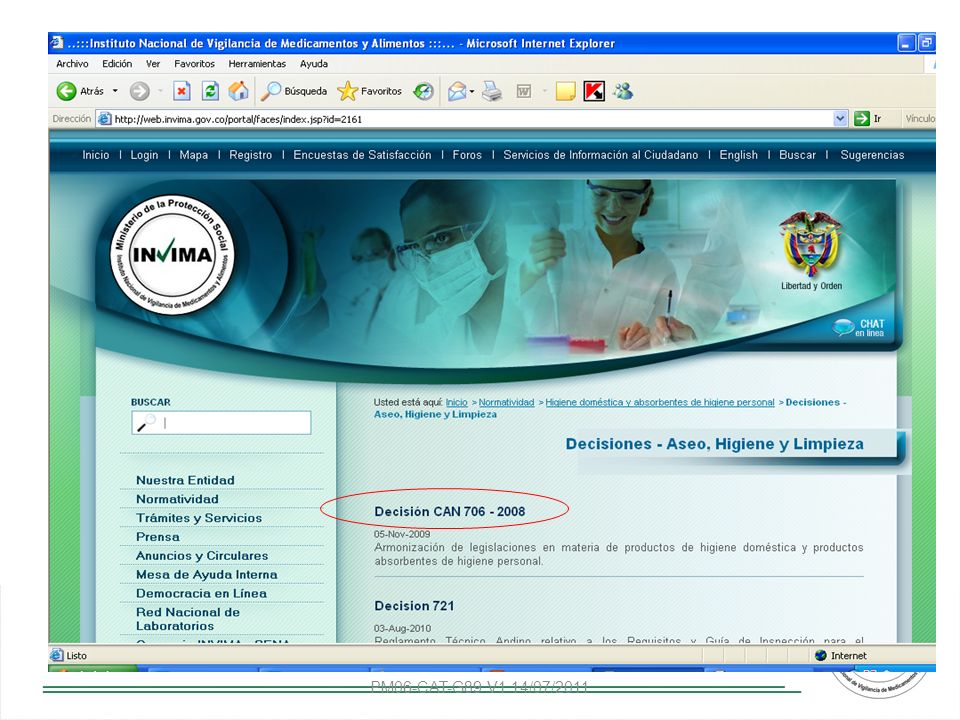The width and height of the screenshot is (960, 720).
Task: Click the Listo status bar page icon
Action: click(x=56, y=655)
